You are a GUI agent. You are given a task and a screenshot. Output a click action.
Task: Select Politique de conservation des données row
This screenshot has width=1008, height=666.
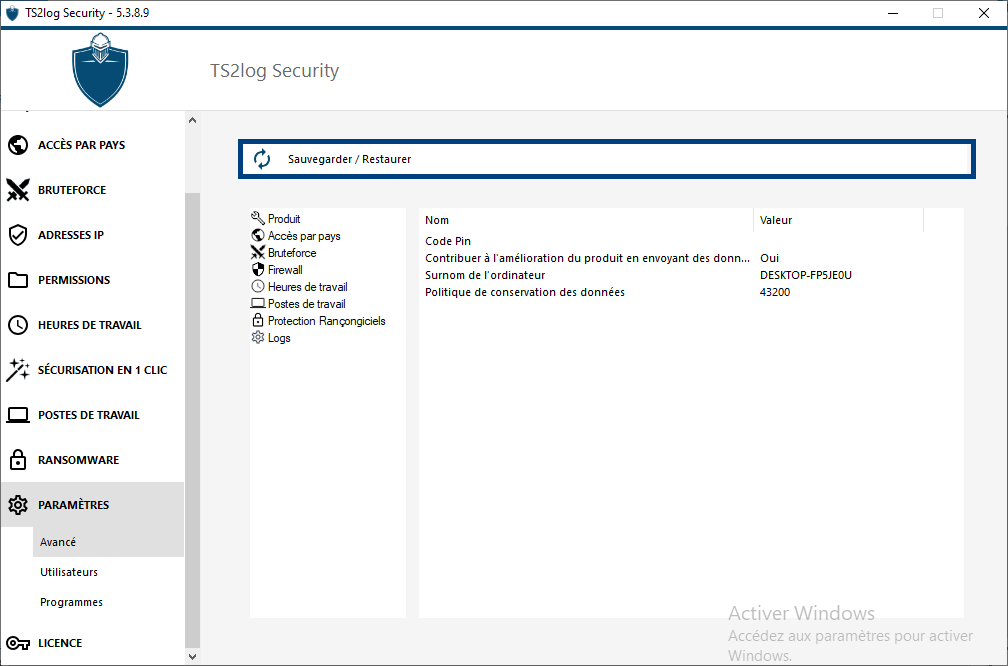pos(691,292)
